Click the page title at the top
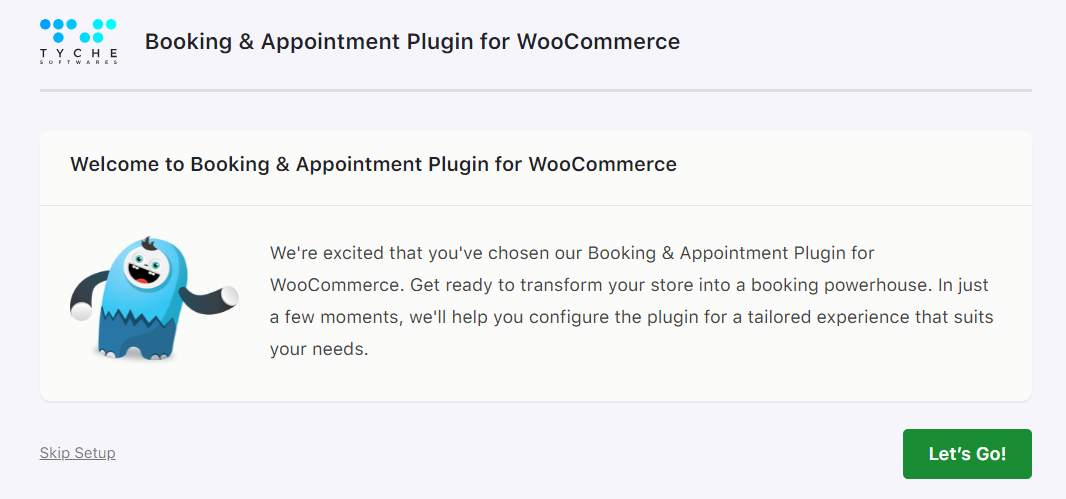Image resolution: width=1066 pixels, height=499 pixels. 412,42
